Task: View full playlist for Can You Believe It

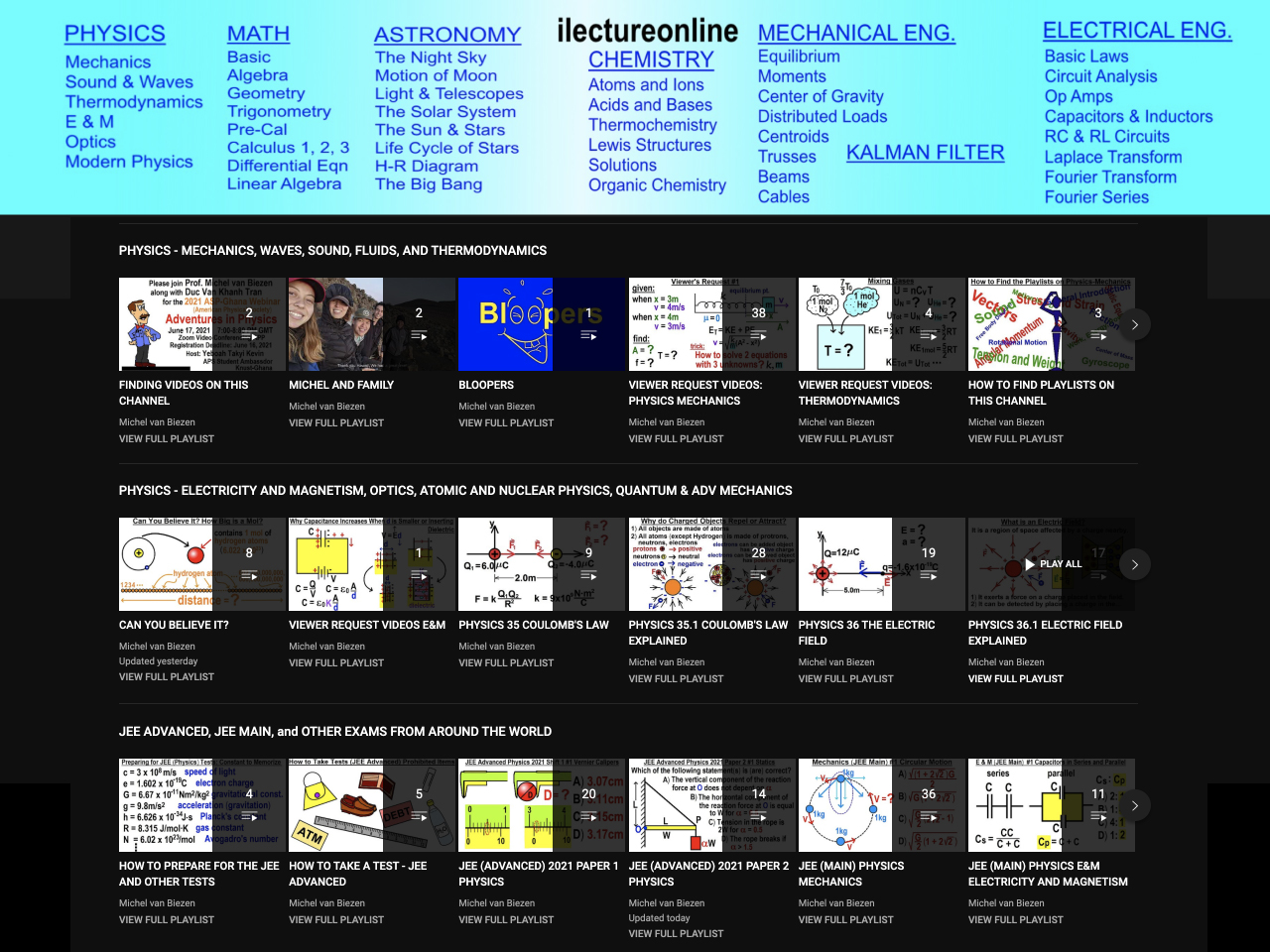Action: [167, 677]
